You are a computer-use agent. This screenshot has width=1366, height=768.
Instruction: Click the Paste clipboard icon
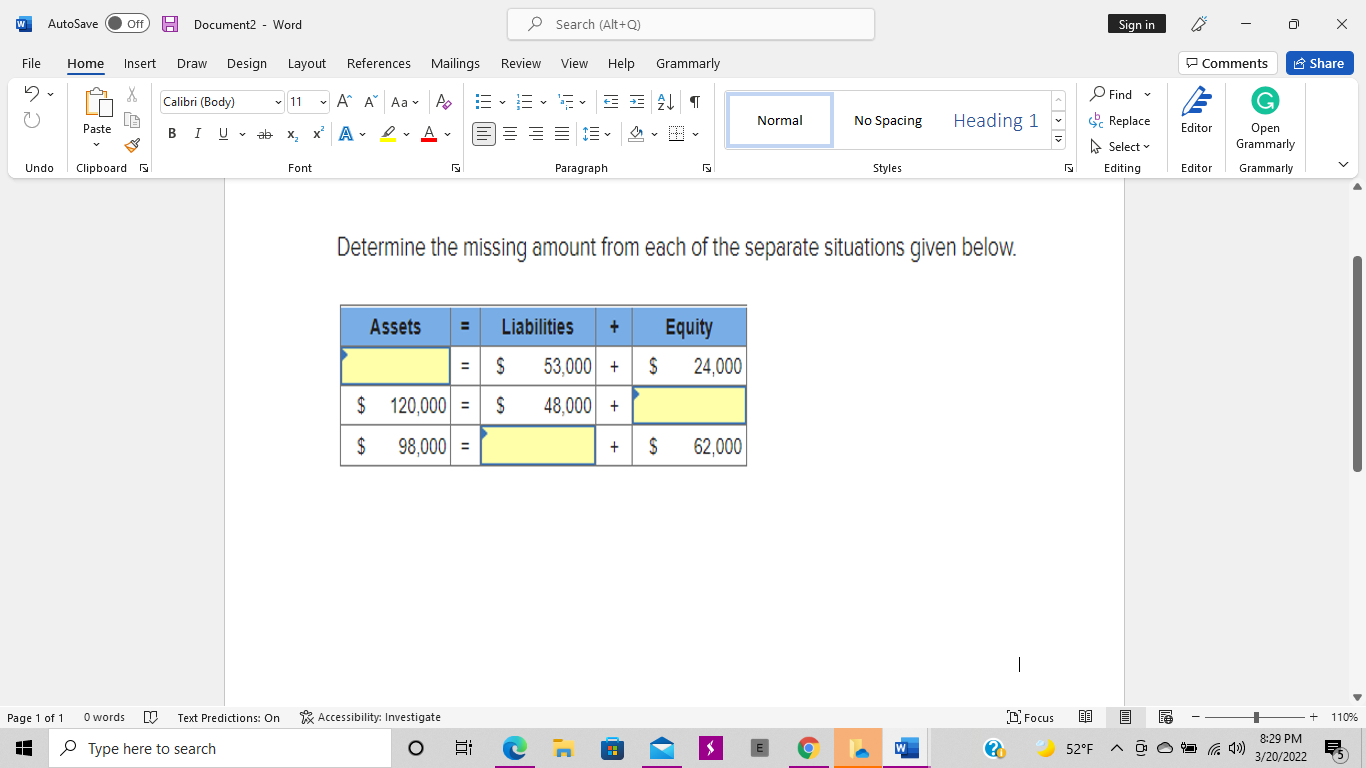pos(97,104)
